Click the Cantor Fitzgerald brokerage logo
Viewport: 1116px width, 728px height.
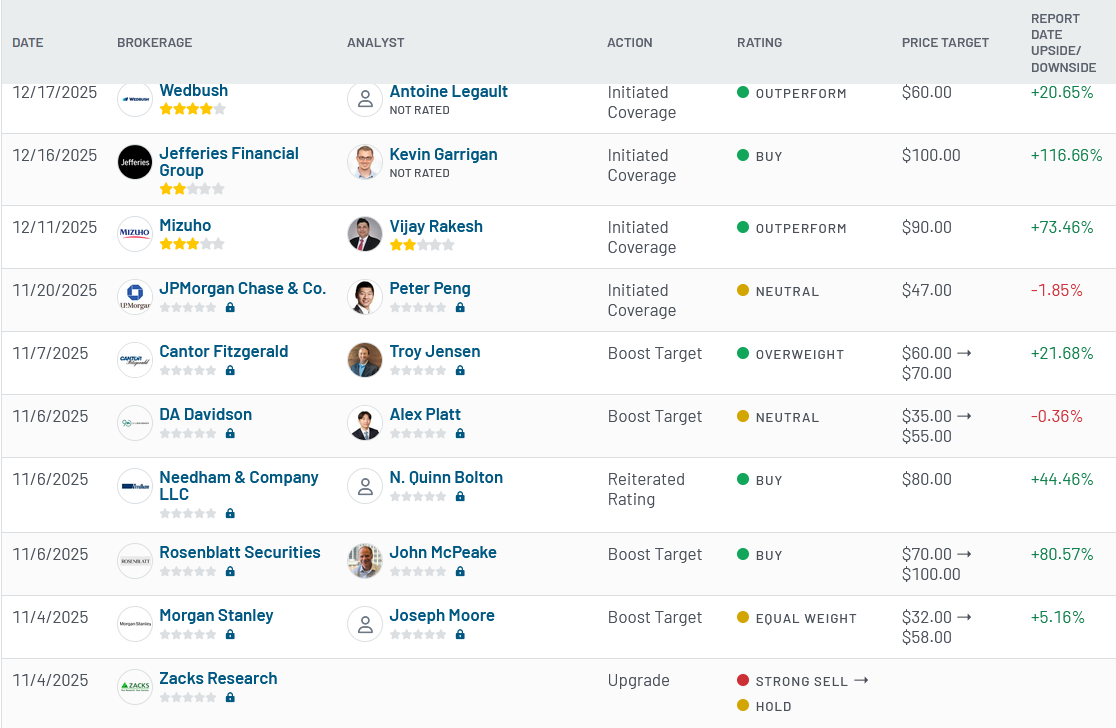coord(135,360)
